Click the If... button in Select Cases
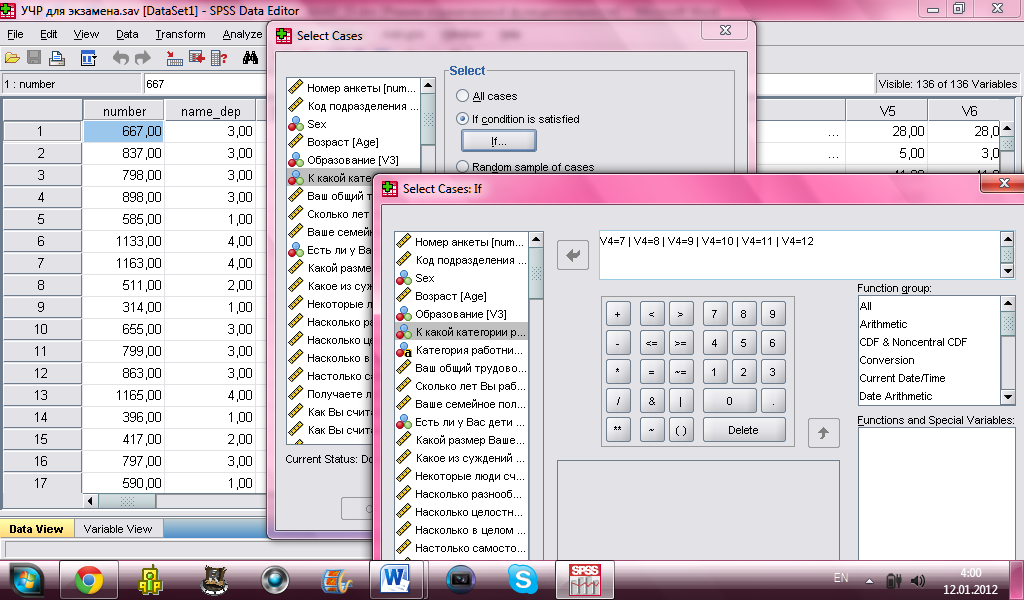 point(498,140)
